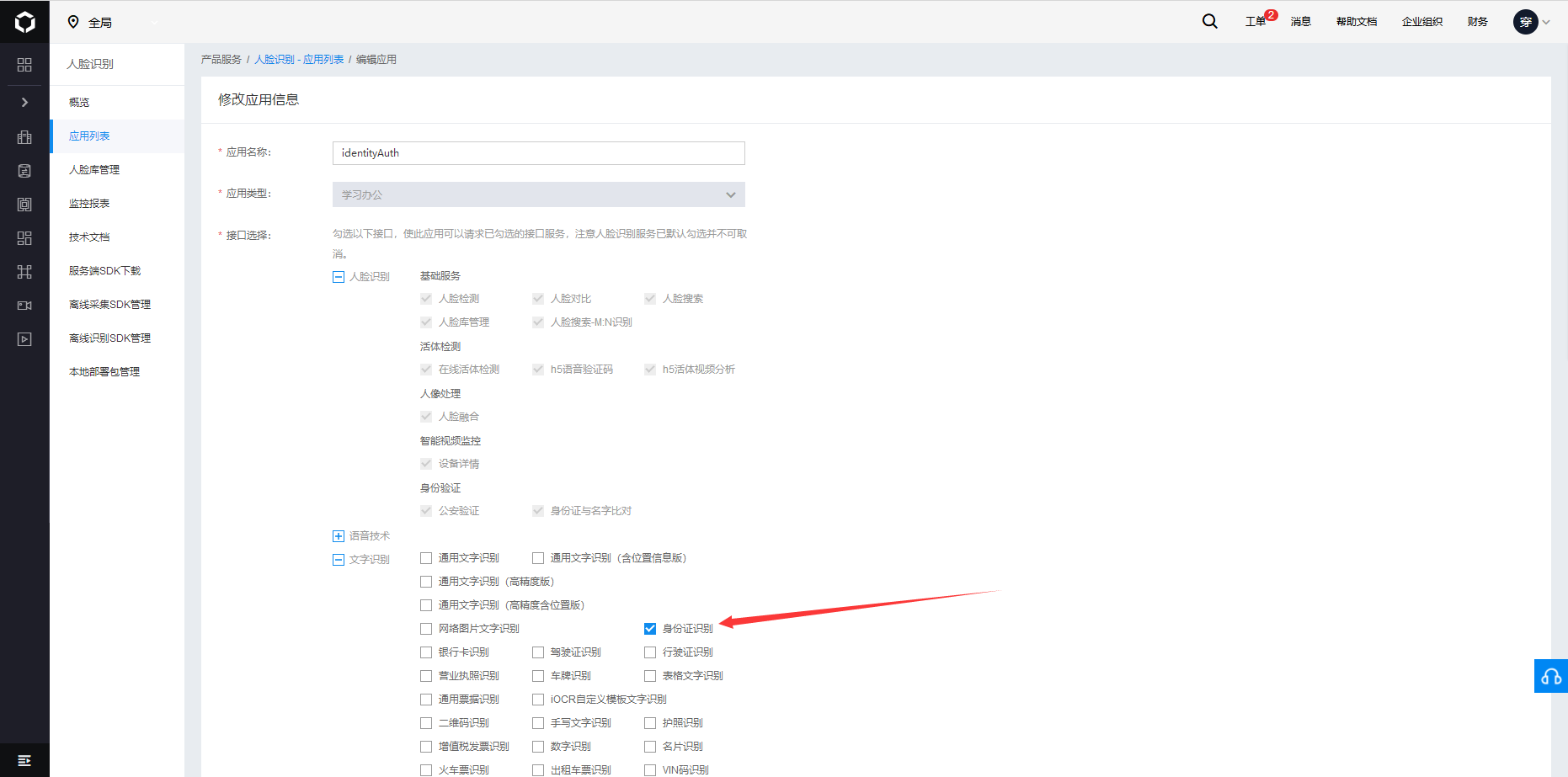Uncheck the 身份证识别 checkbox
The width and height of the screenshot is (1568, 777).
[x=650, y=629]
